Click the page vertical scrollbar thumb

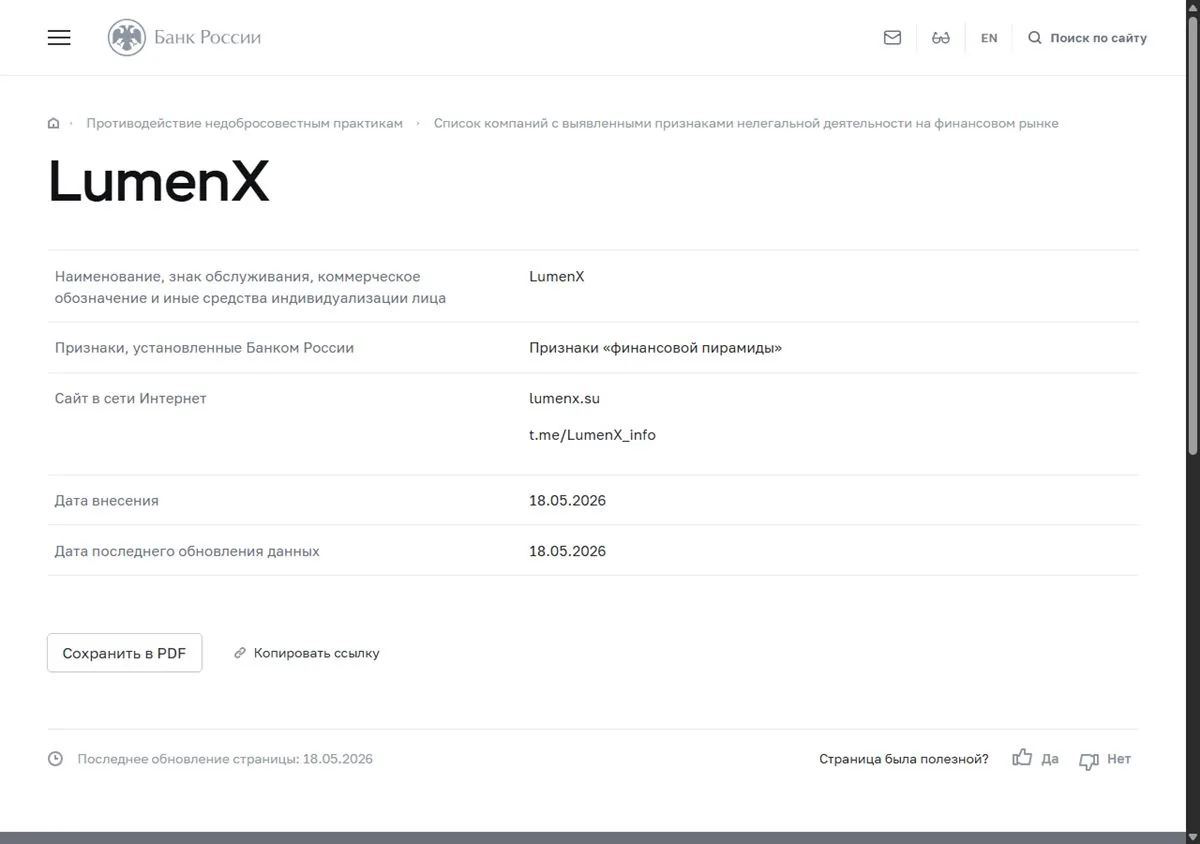(1192, 234)
